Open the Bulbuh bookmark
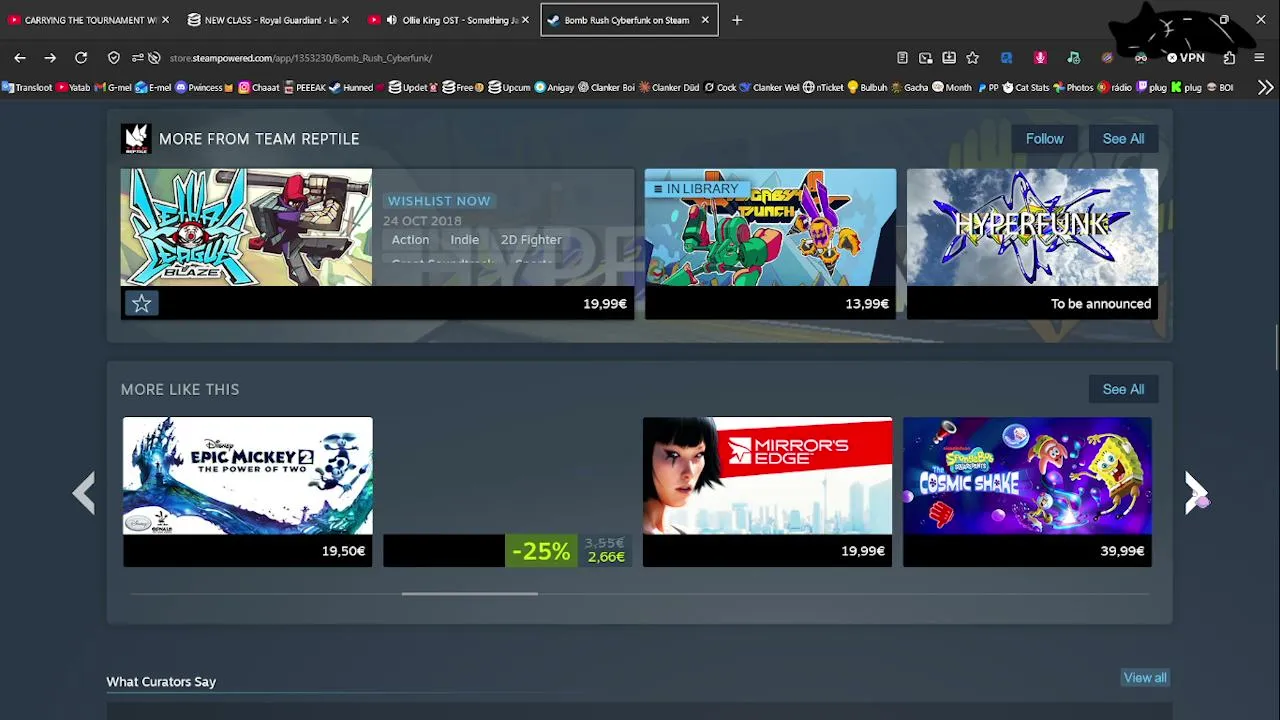This screenshot has width=1280, height=720. pos(867,87)
